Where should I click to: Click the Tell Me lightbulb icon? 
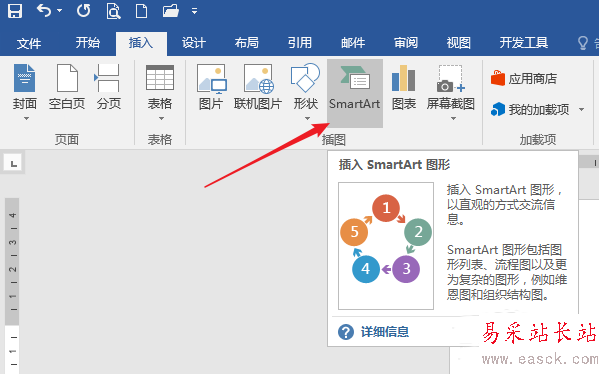coord(583,43)
